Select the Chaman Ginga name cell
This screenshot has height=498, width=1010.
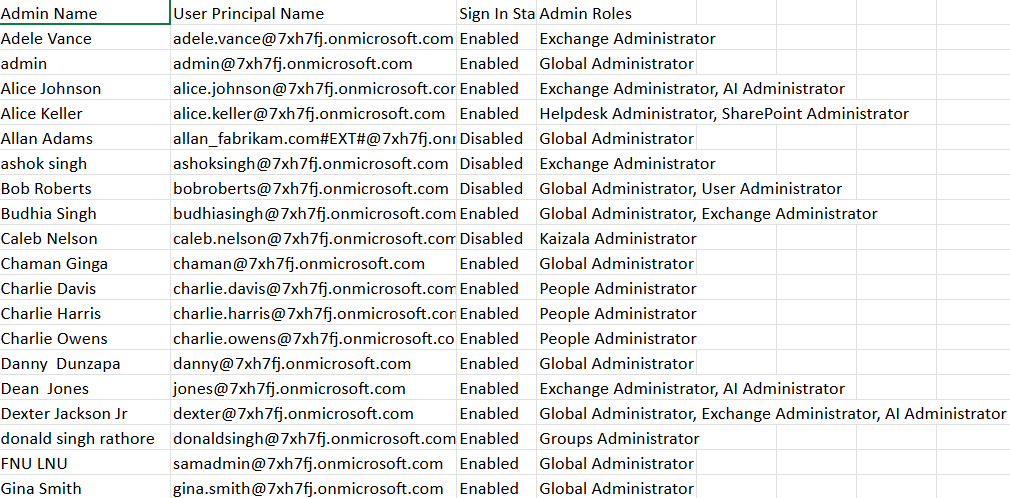point(54,264)
